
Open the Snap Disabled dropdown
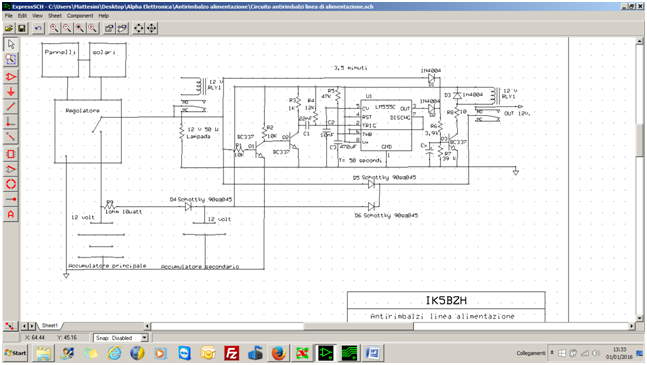[x=144, y=338]
